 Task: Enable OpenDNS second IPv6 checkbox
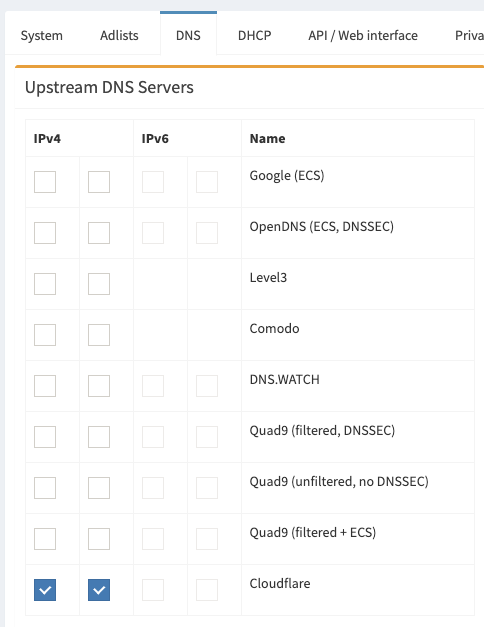[207, 233]
